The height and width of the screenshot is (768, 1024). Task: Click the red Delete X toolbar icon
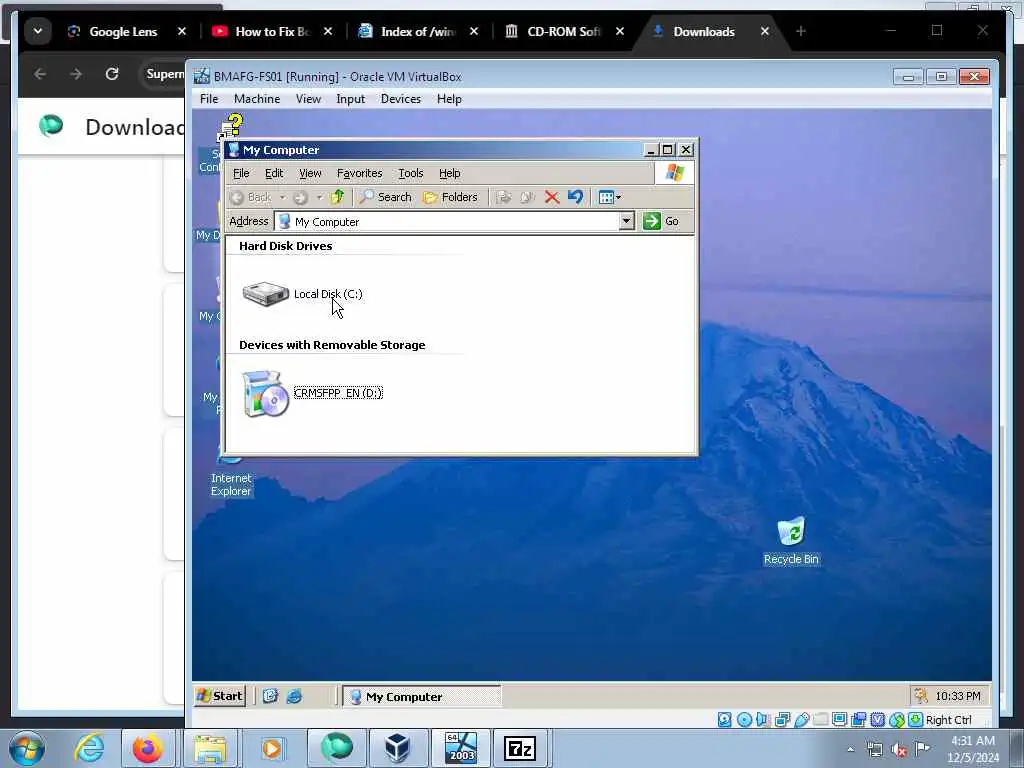[552, 197]
